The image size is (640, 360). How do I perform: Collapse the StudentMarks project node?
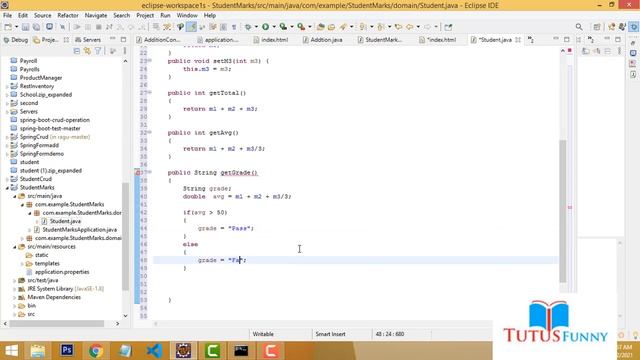7,188
